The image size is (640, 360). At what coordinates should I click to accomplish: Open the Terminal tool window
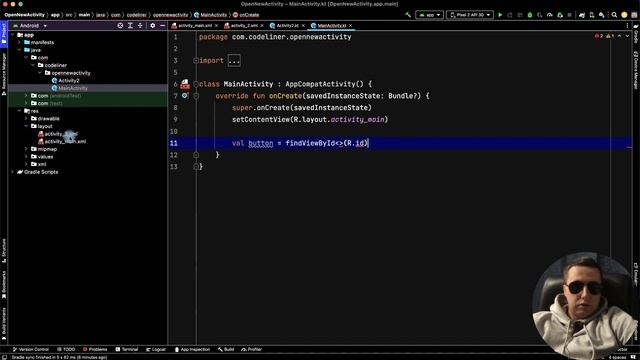pyautogui.click(x=127, y=349)
